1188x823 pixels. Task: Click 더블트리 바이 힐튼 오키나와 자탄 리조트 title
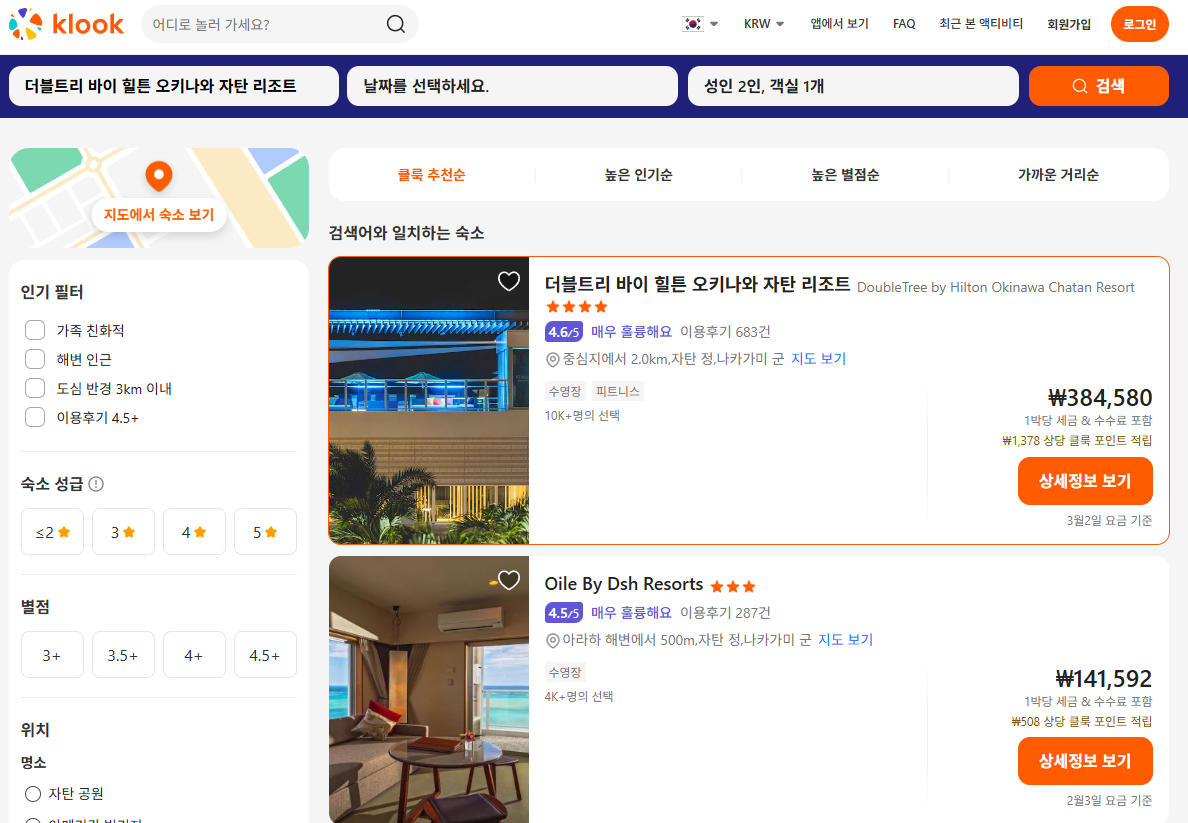pyautogui.click(x=697, y=284)
